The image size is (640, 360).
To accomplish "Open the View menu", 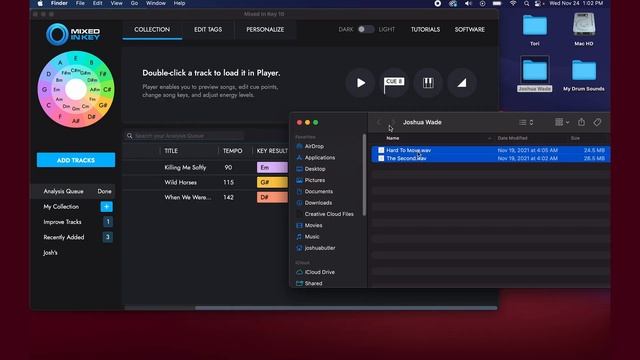I will pos(116,3).
